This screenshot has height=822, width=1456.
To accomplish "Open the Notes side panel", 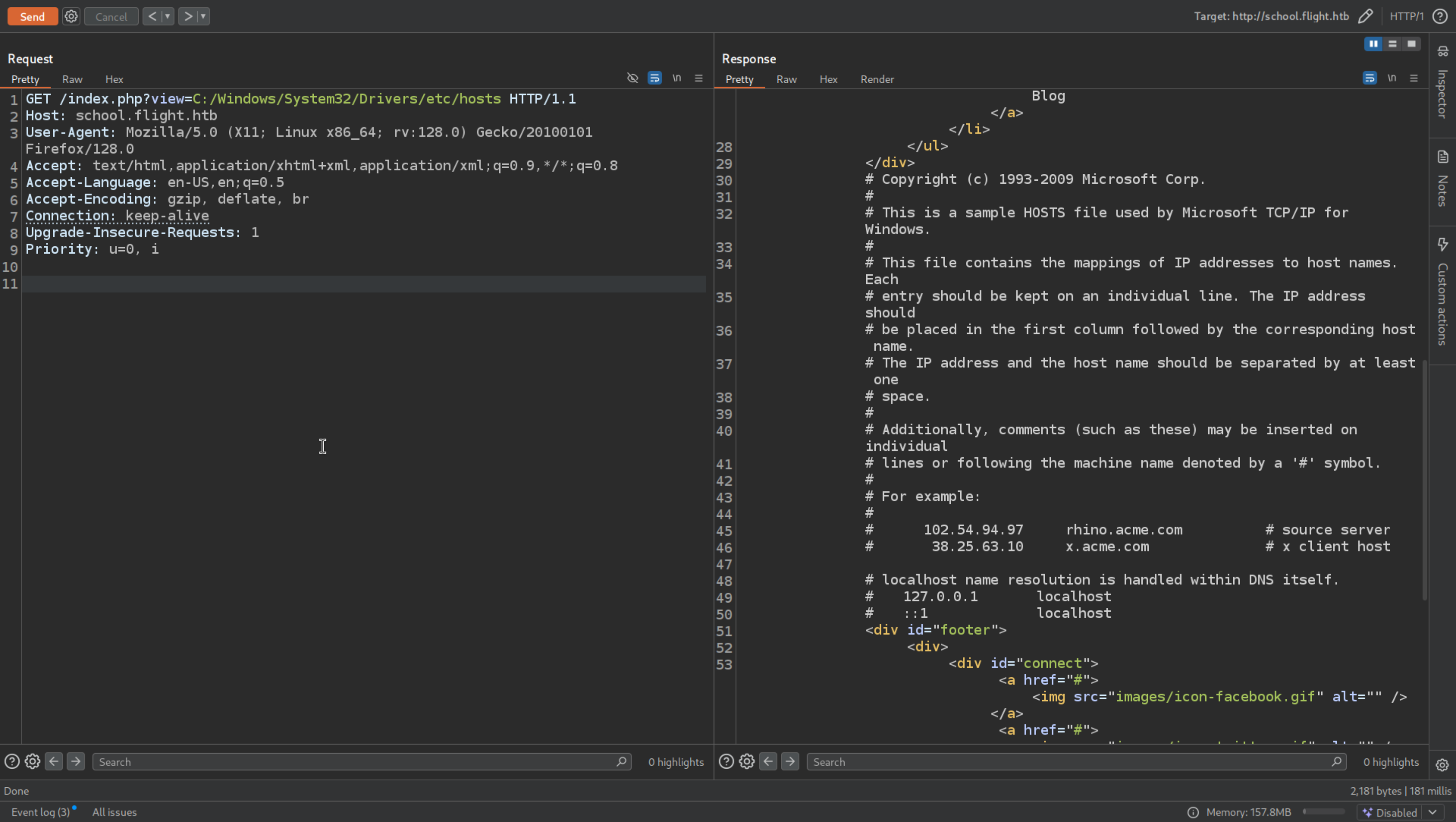I will pos(1442,179).
